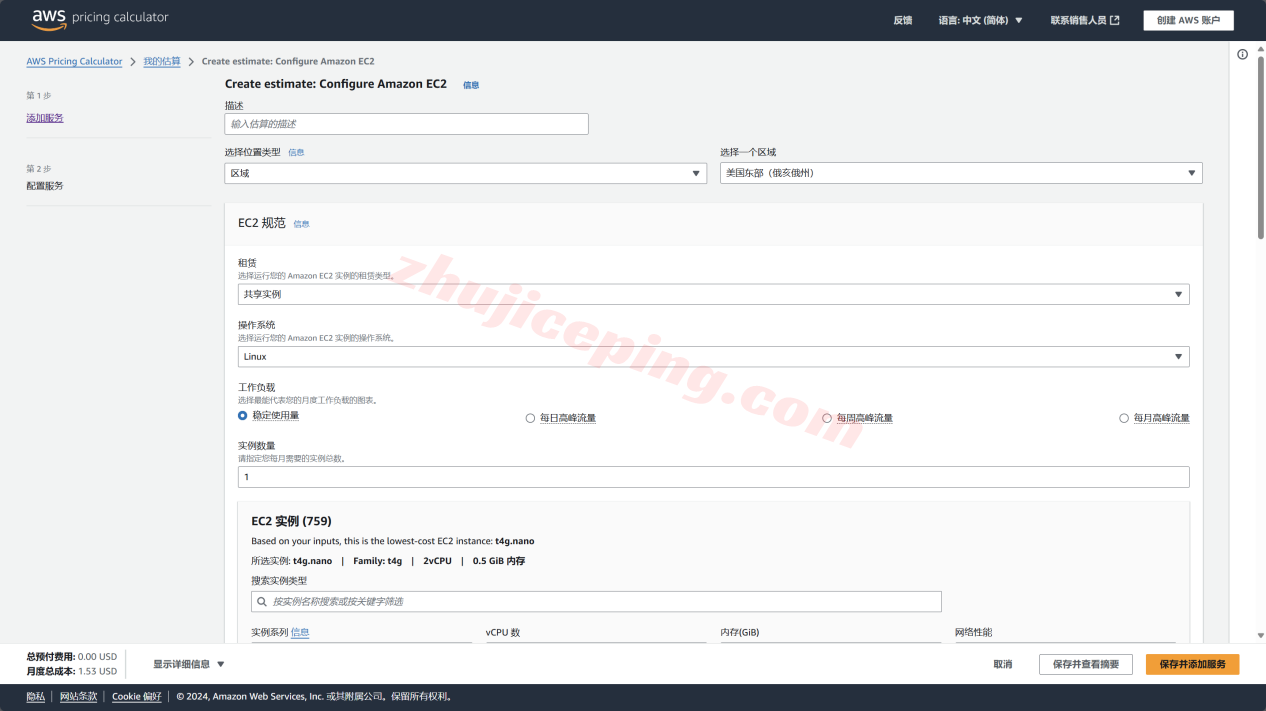Click the 2vCPU text
This screenshot has width=1266, height=711.
point(437,561)
